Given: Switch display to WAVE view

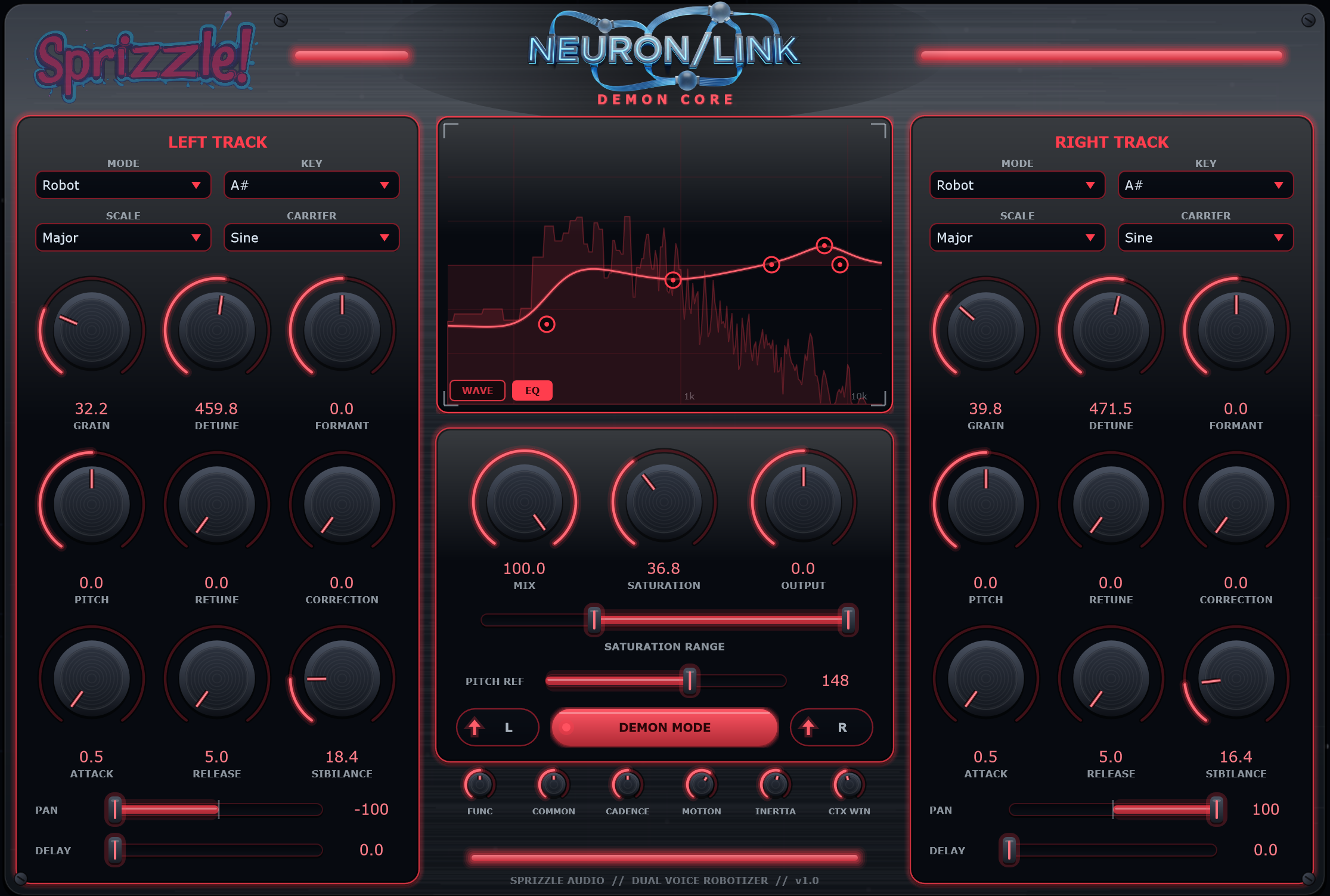Looking at the screenshot, I should 478,390.
